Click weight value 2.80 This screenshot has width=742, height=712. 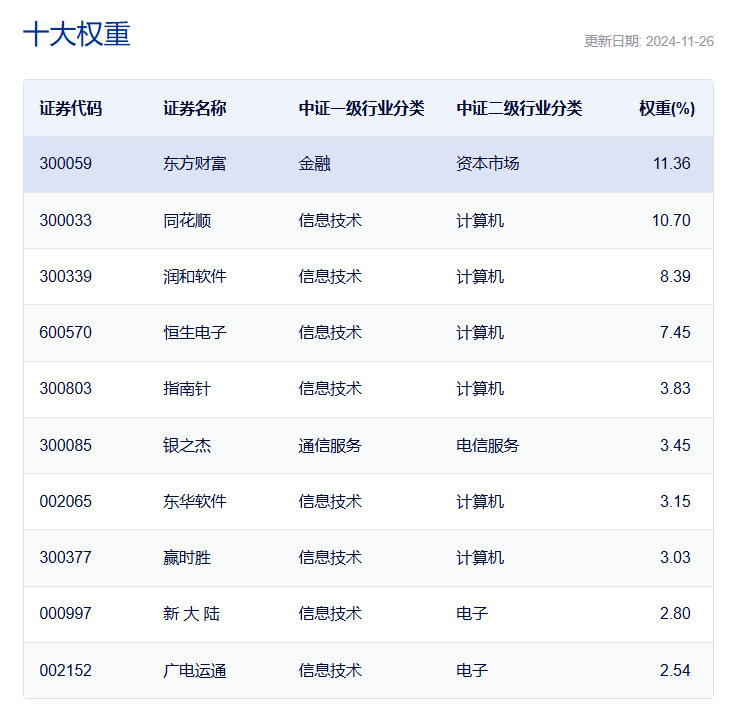click(x=675, y=614)
